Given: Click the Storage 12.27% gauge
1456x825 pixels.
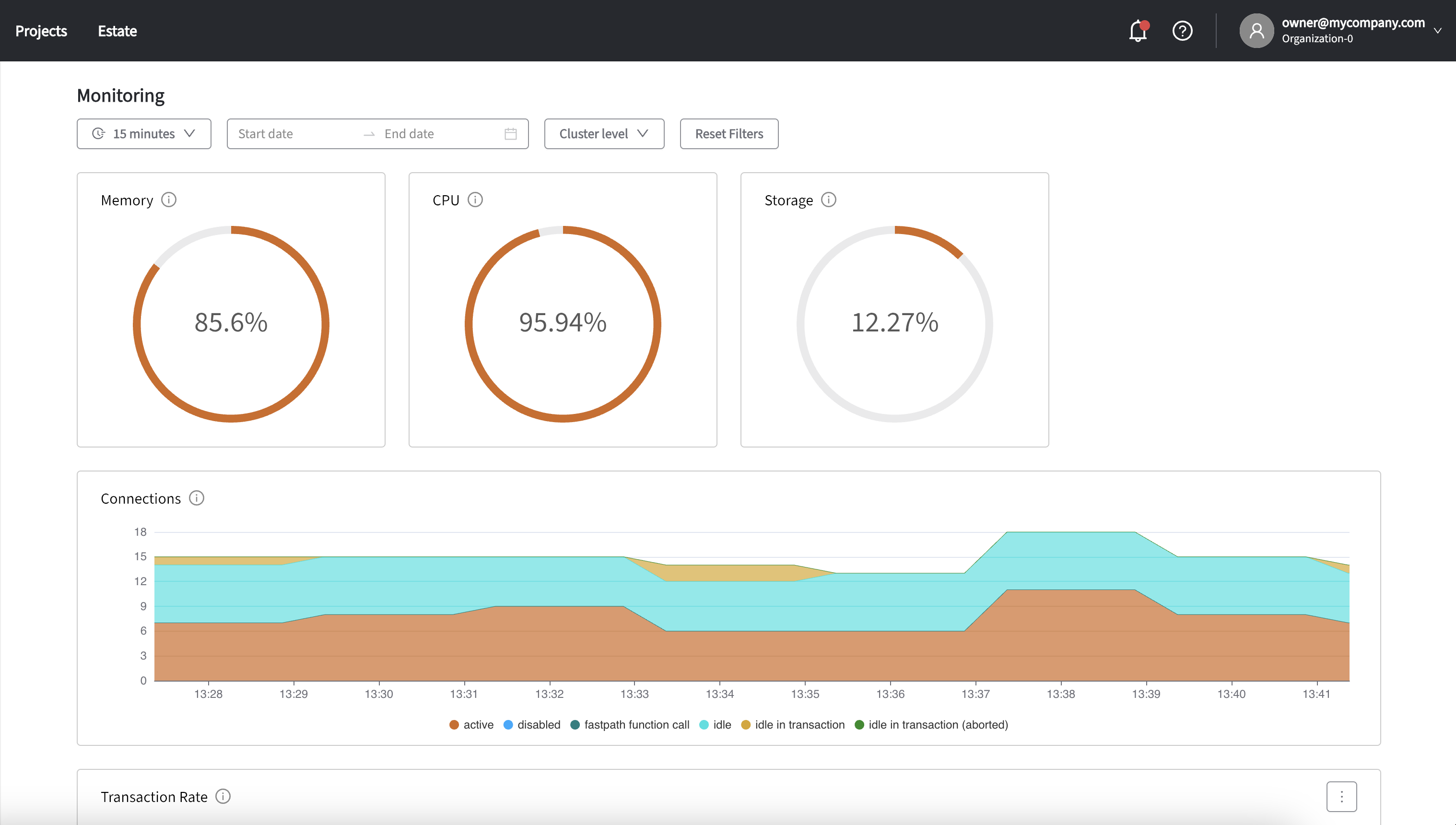Looking at the screenshot, I should tap(894, 324).
